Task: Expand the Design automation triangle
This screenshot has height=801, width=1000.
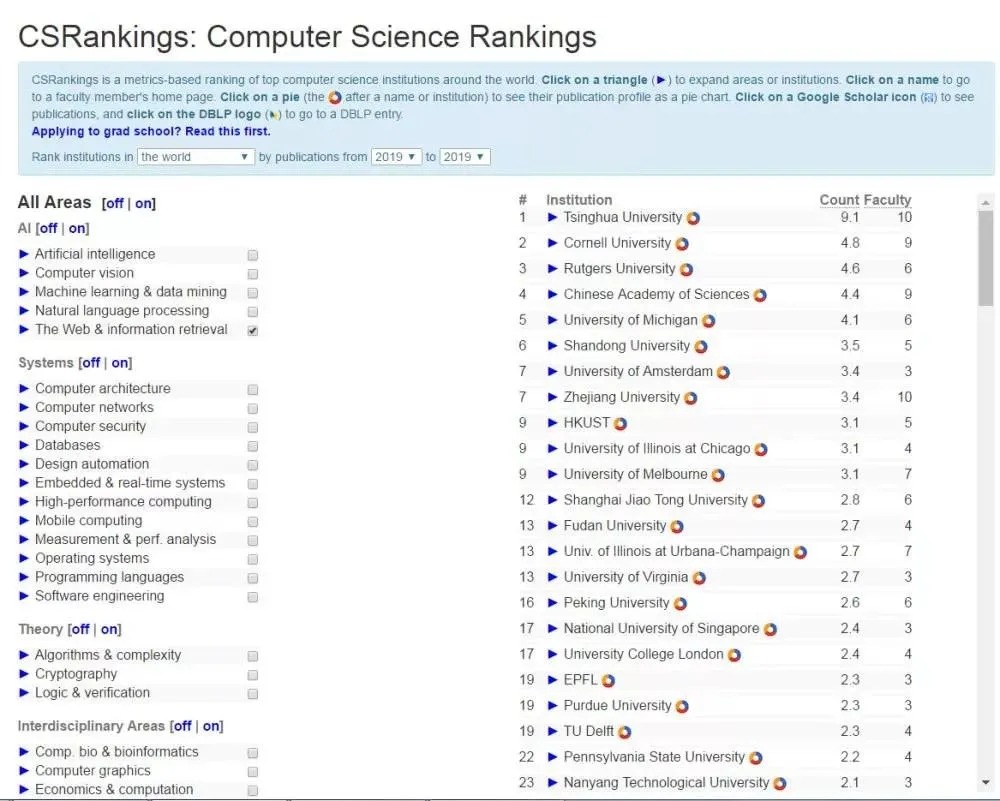Action: pyautogui.click(x=24, y=464)
